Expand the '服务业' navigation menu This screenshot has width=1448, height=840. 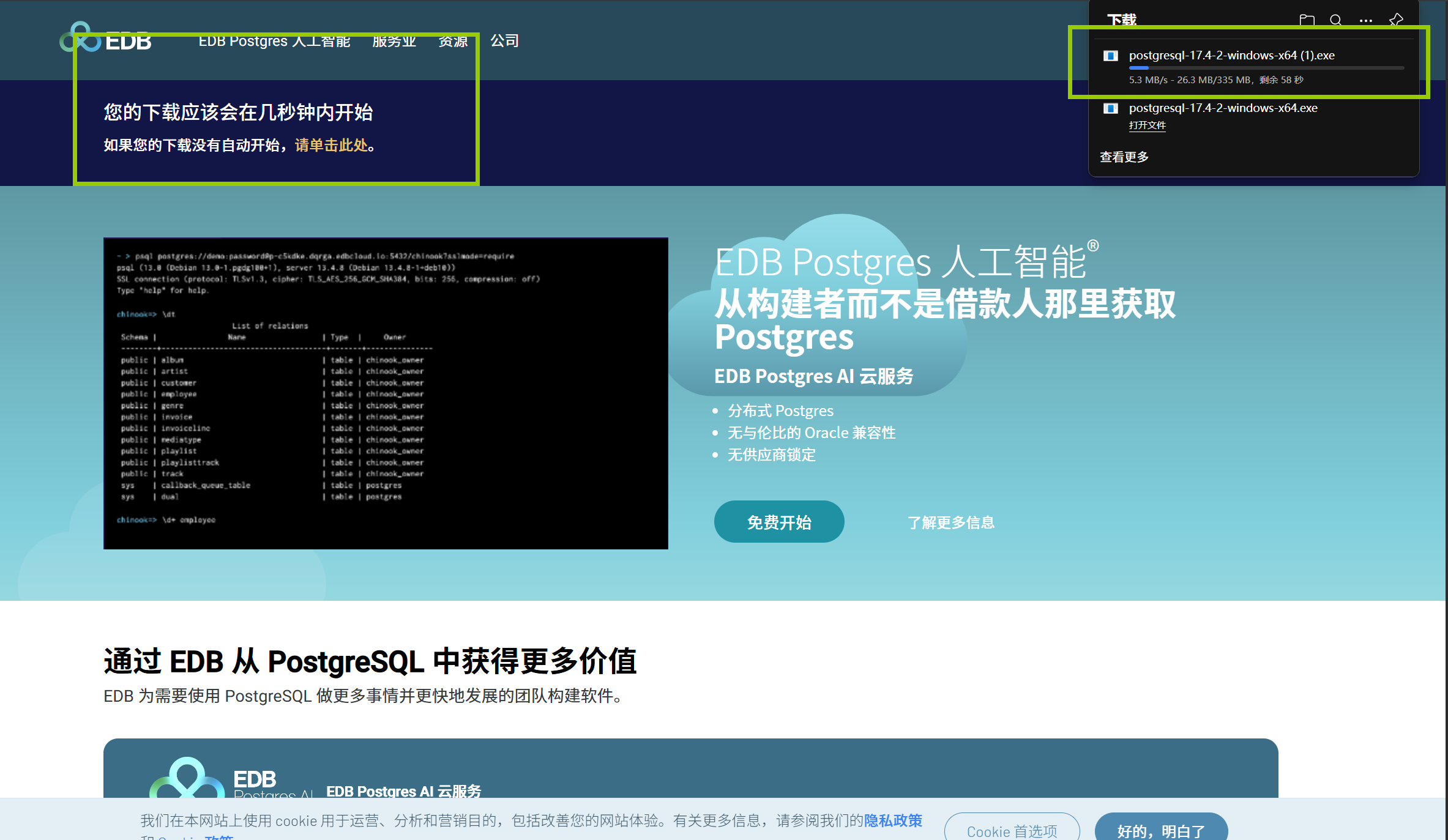point(394,41)
